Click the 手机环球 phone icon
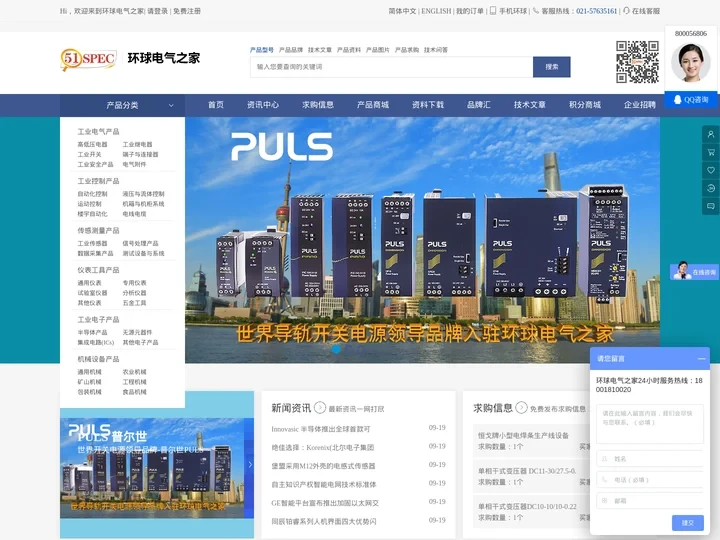The height and width of the screenshot is (540, 720). coord(493,11)
